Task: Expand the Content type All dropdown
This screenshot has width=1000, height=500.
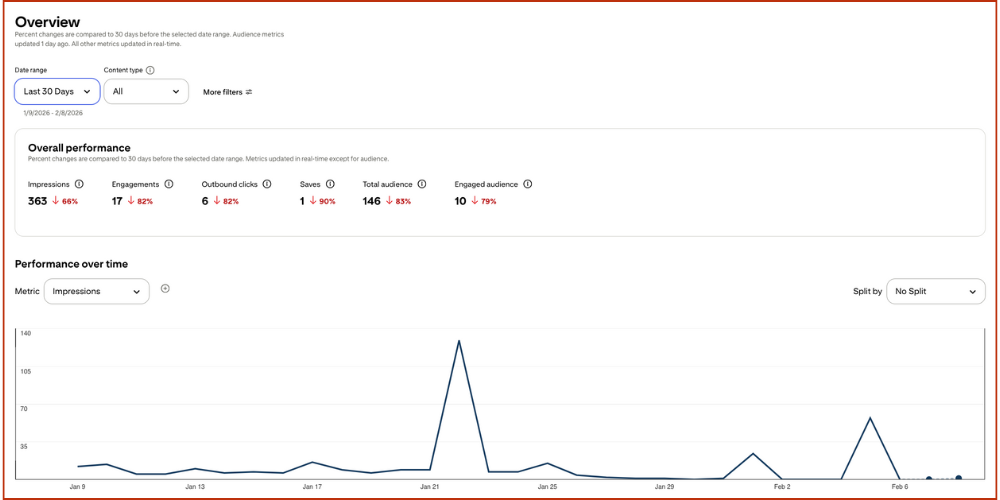Action: pos(146,92)
